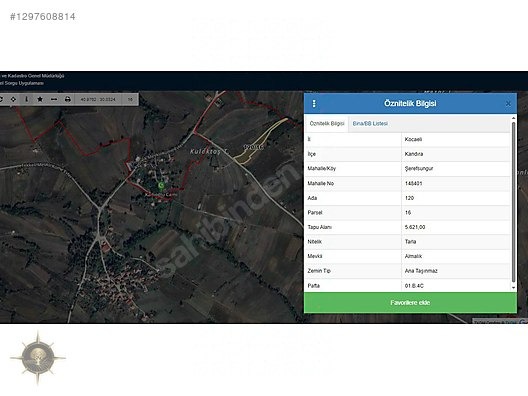Click the locate/crosshair tool in map toolbar
The image size is (528, 396).
[x=13, y=99]
